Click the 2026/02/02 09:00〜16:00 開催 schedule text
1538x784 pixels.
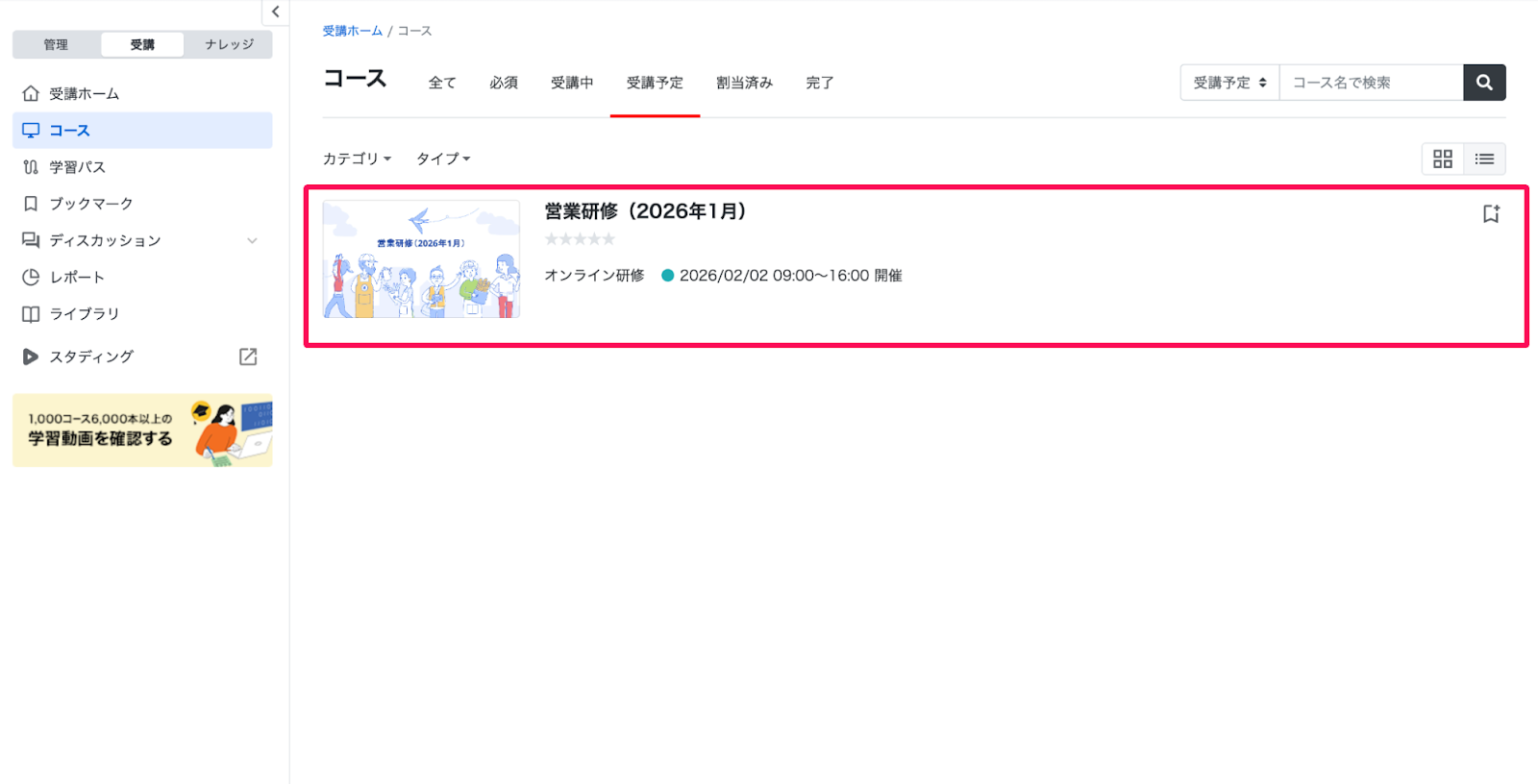coord(790,276)
